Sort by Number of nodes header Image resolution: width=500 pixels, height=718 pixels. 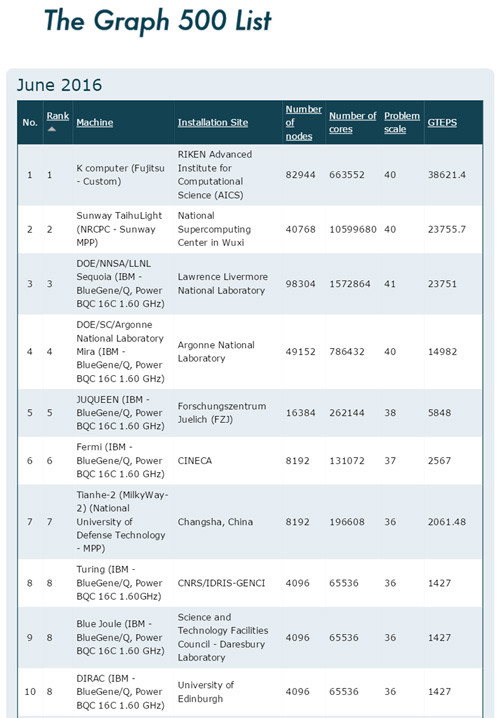point(304,122)
